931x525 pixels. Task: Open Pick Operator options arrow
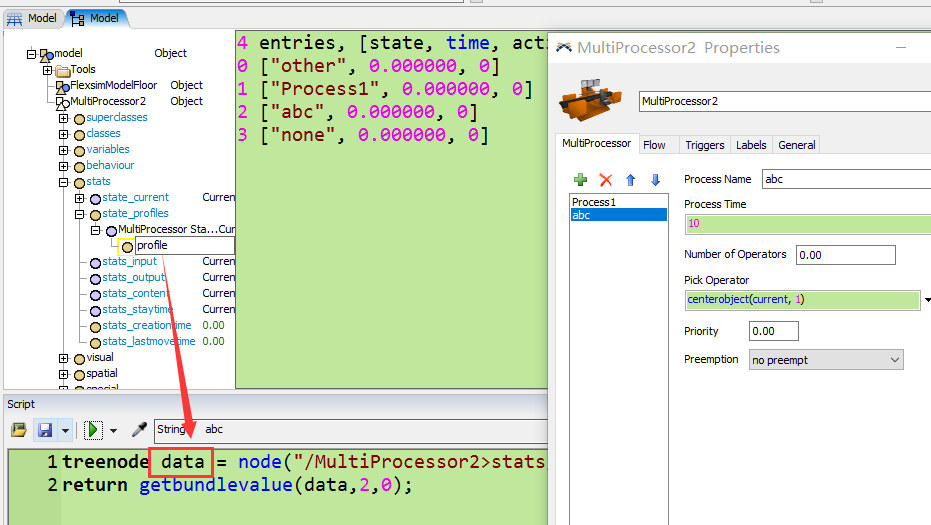[x=927, y=300]
